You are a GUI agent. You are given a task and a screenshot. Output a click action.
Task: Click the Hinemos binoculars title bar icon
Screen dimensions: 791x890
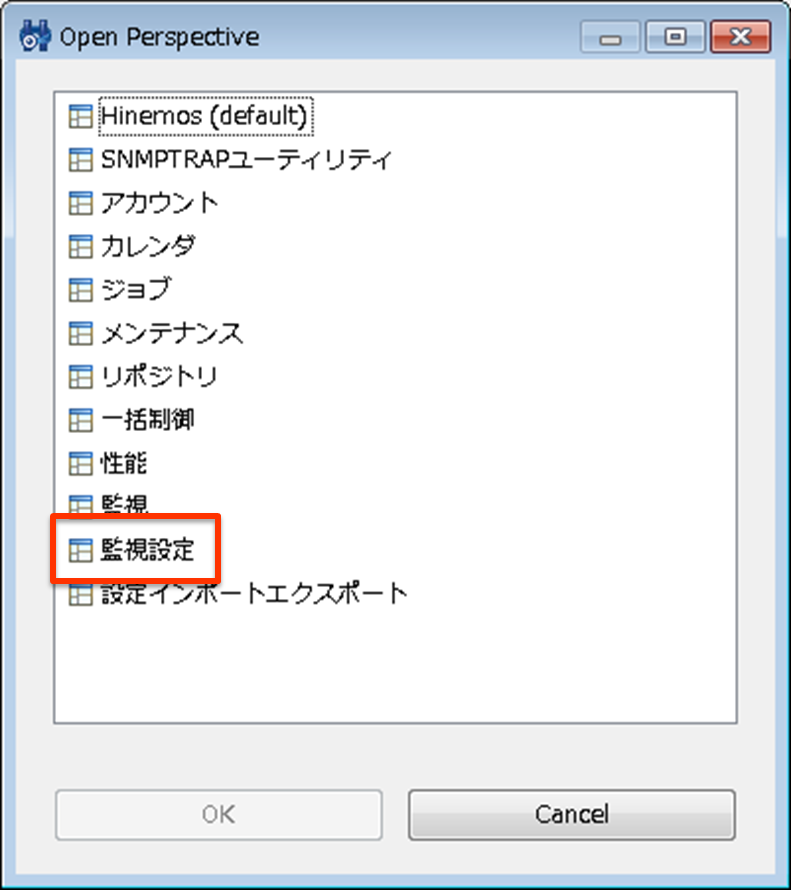(x=35, y=36)
